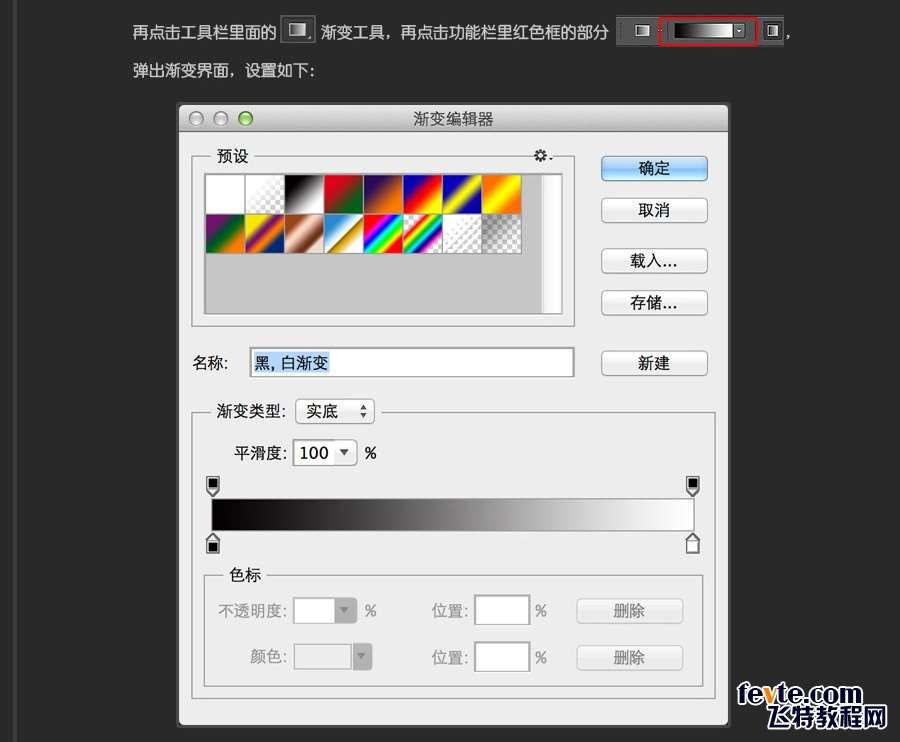Click the Gradient tool icon in instructions

[297, 30]
